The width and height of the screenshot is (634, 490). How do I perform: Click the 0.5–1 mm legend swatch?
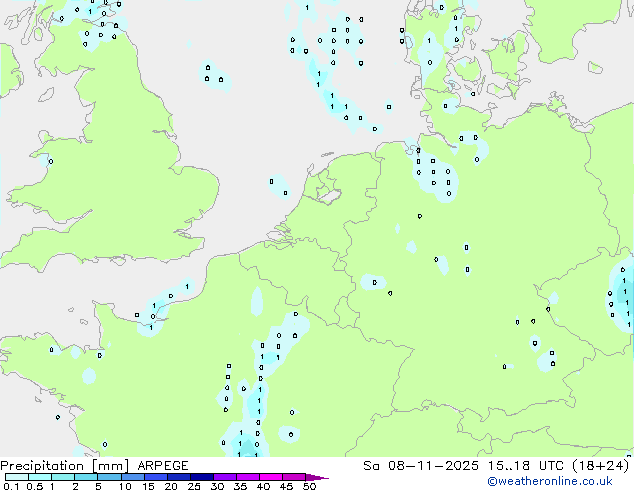[x=40, y=477]
